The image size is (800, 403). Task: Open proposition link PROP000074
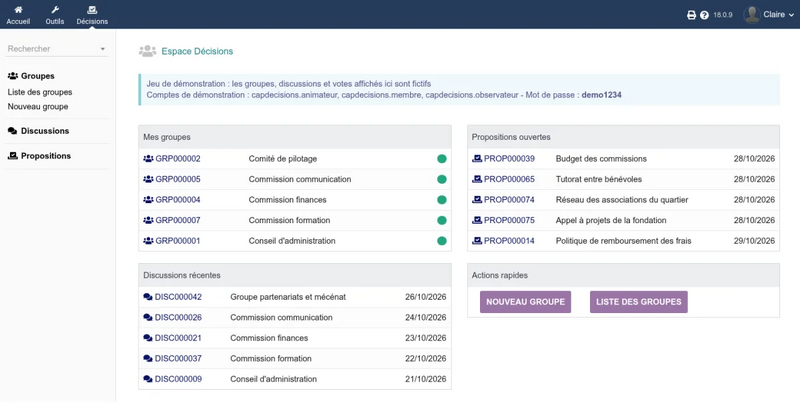(509, 199)
